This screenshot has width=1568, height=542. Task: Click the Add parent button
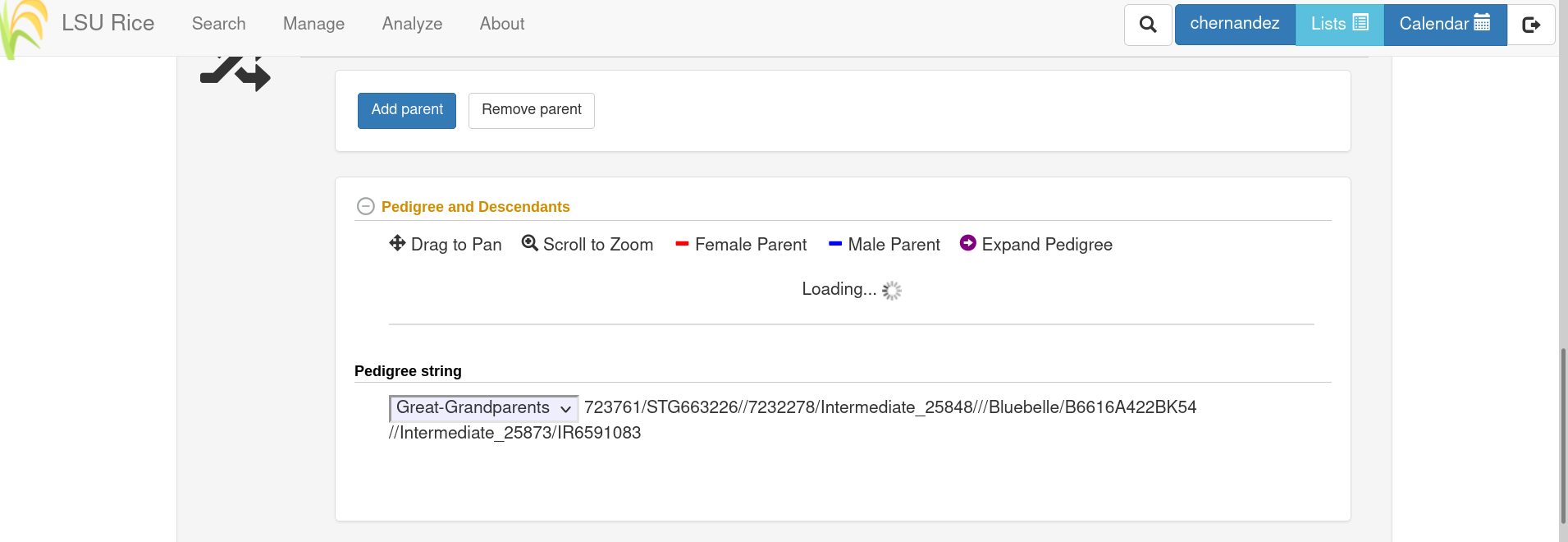point(407,110)
